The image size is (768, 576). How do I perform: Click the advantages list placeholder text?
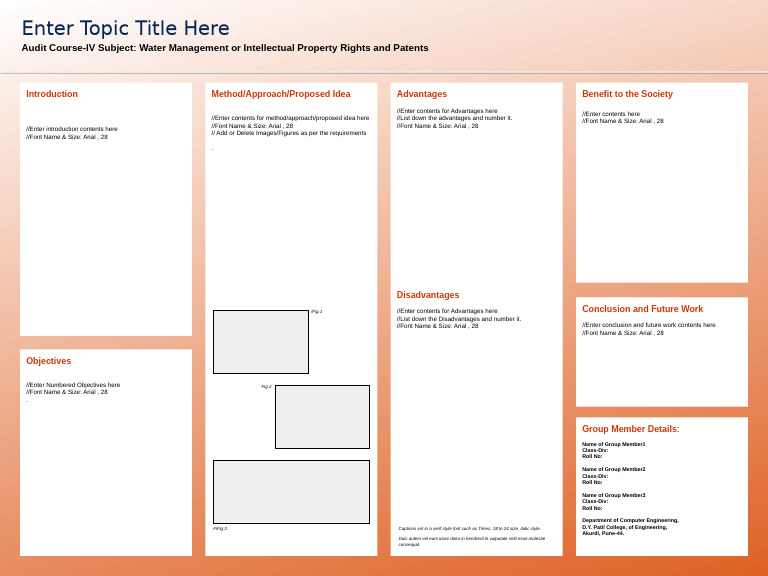point(455,118)
